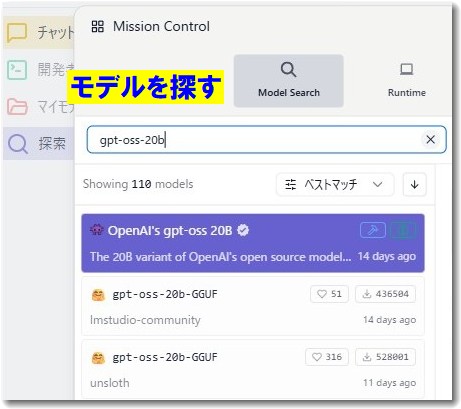The image size is (461, 409).
Task: Open the My Models folder icon
Action: pos(17,107)
